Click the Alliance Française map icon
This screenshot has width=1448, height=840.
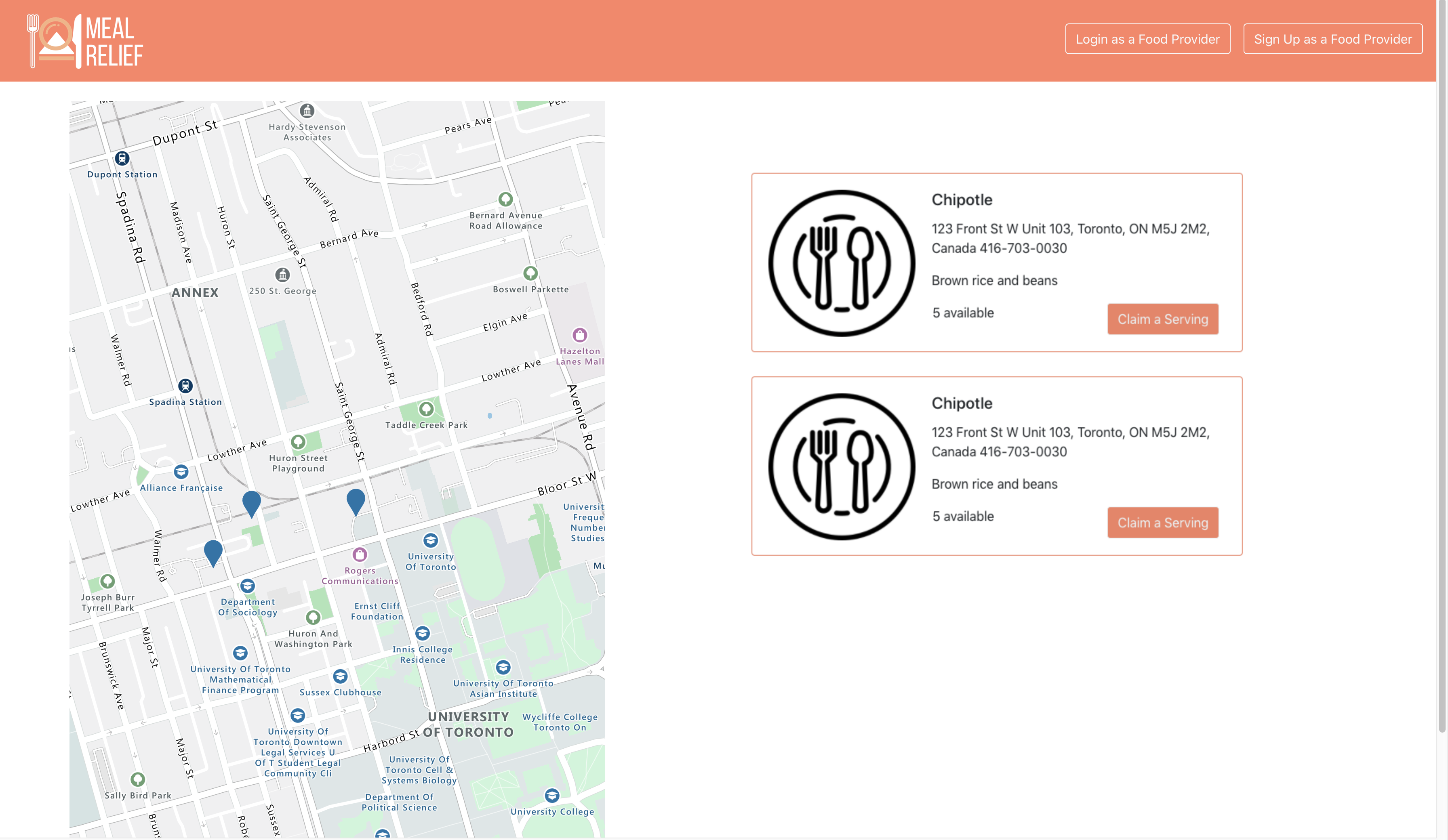(x=181, y=472)
